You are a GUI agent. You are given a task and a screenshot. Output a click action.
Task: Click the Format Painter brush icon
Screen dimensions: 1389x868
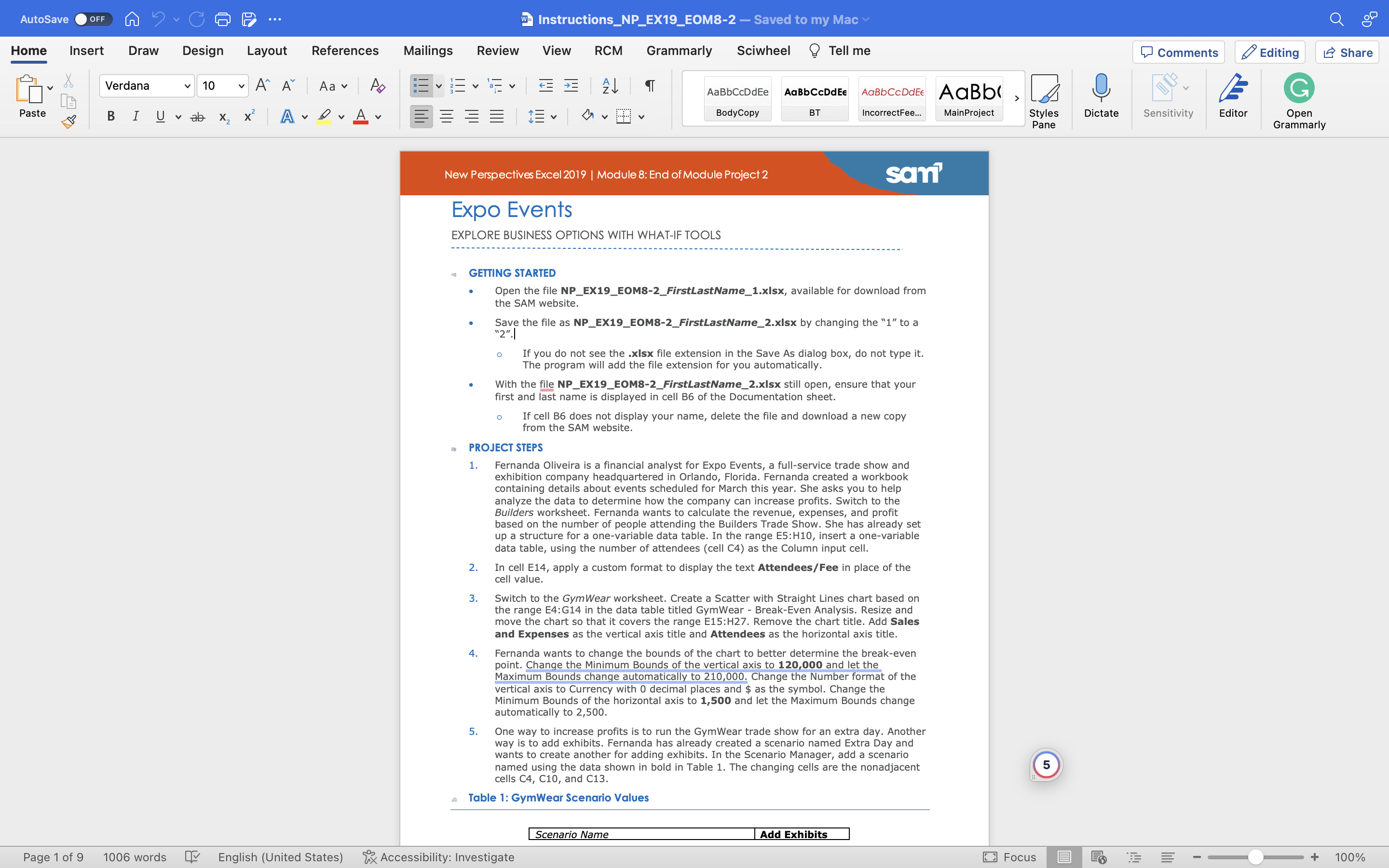pos(69,122)
